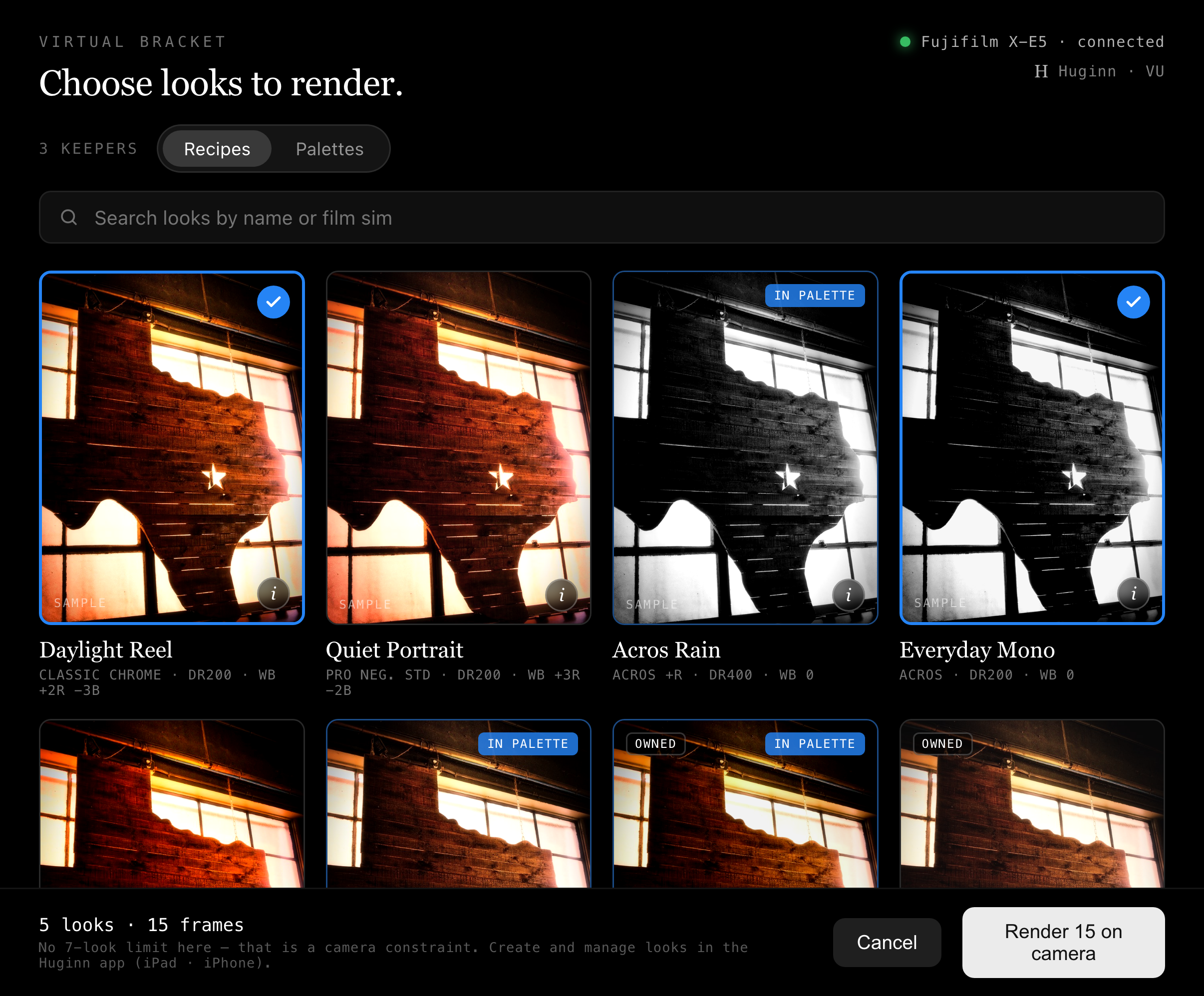Click 'Fujifilm X-E5 · connected' status text

tap(1042, 41)
